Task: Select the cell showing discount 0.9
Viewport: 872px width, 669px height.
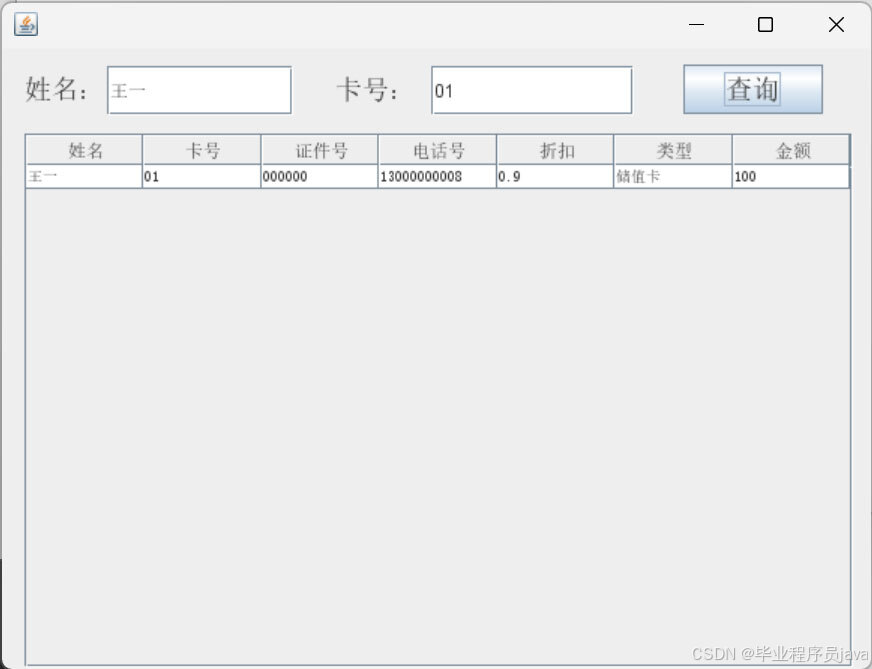Action: 554,176
